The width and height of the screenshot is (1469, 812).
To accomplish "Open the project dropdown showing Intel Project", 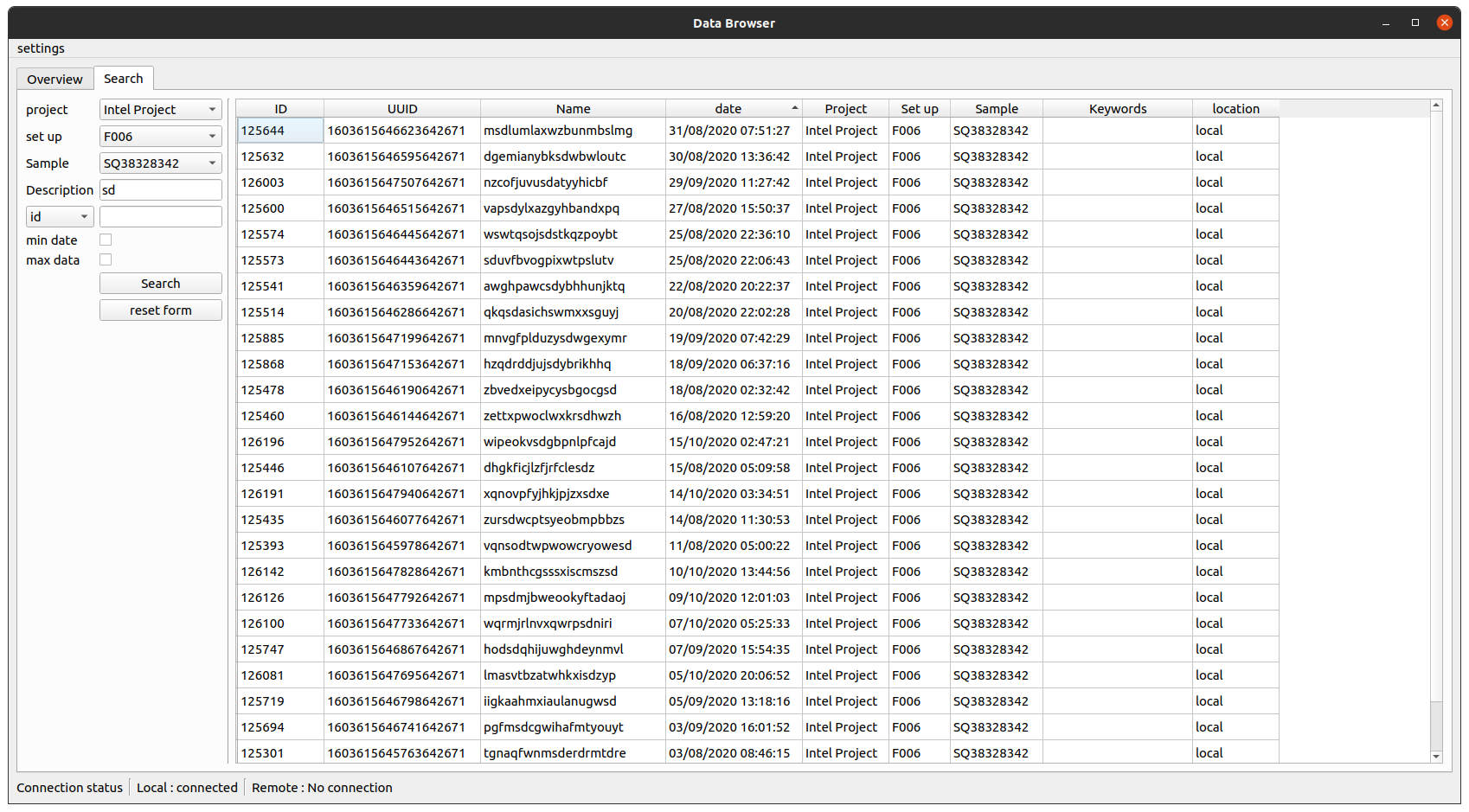I will click(161, 110).
